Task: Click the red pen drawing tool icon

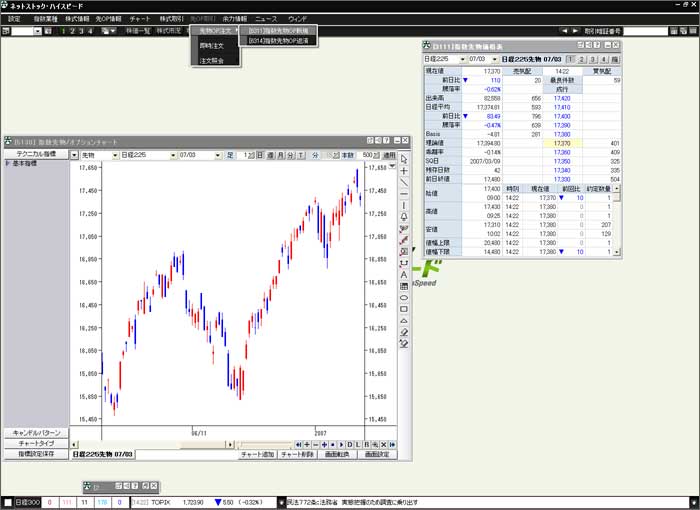Action: pyautogui.click(x=404, y=240)
